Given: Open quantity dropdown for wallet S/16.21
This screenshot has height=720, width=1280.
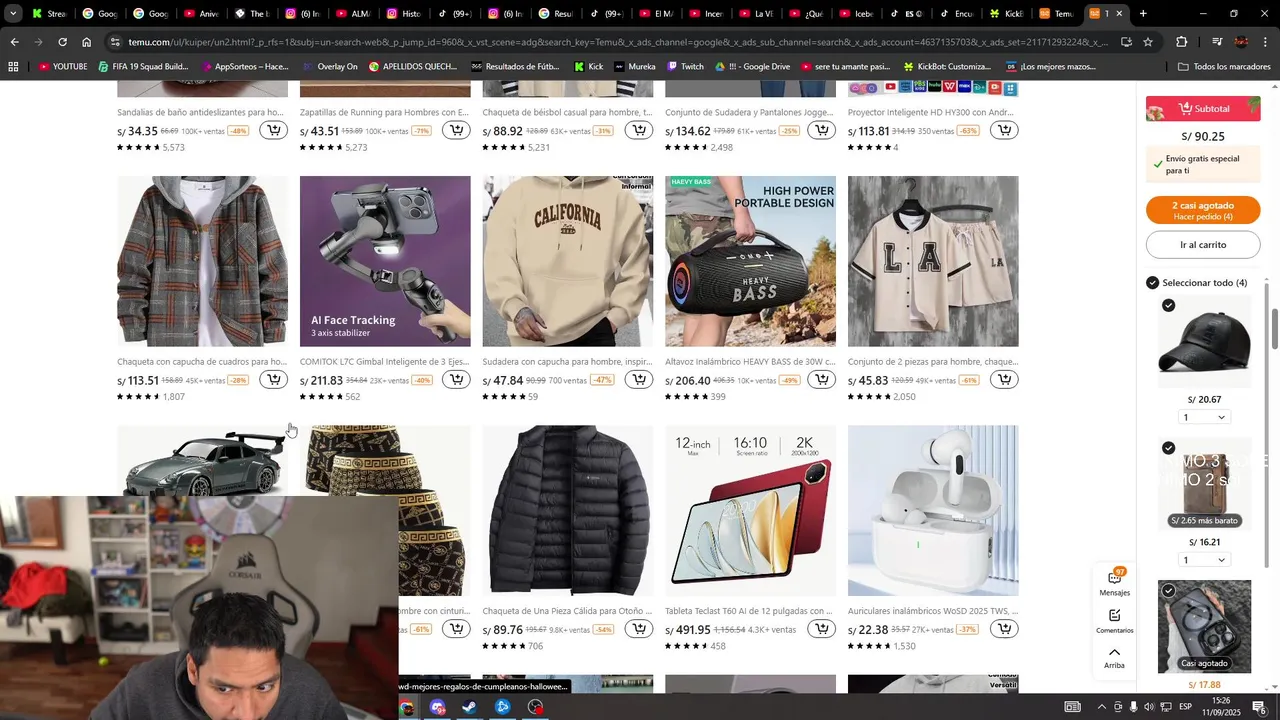Looking at the screenshot, I should (1204, 560).
